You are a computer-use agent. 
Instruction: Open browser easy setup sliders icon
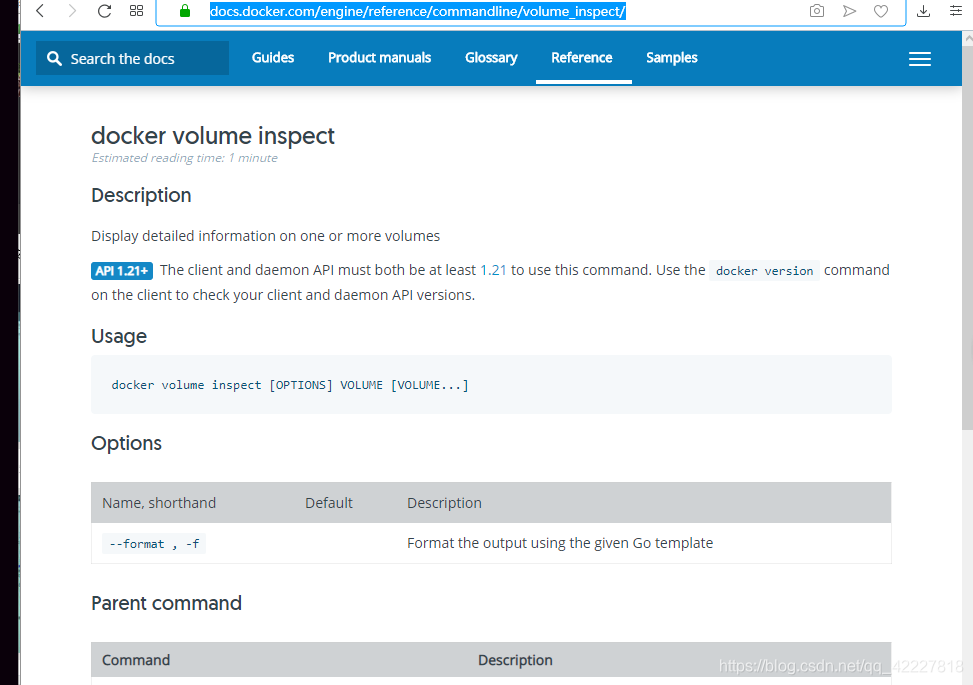coord(956,11)
